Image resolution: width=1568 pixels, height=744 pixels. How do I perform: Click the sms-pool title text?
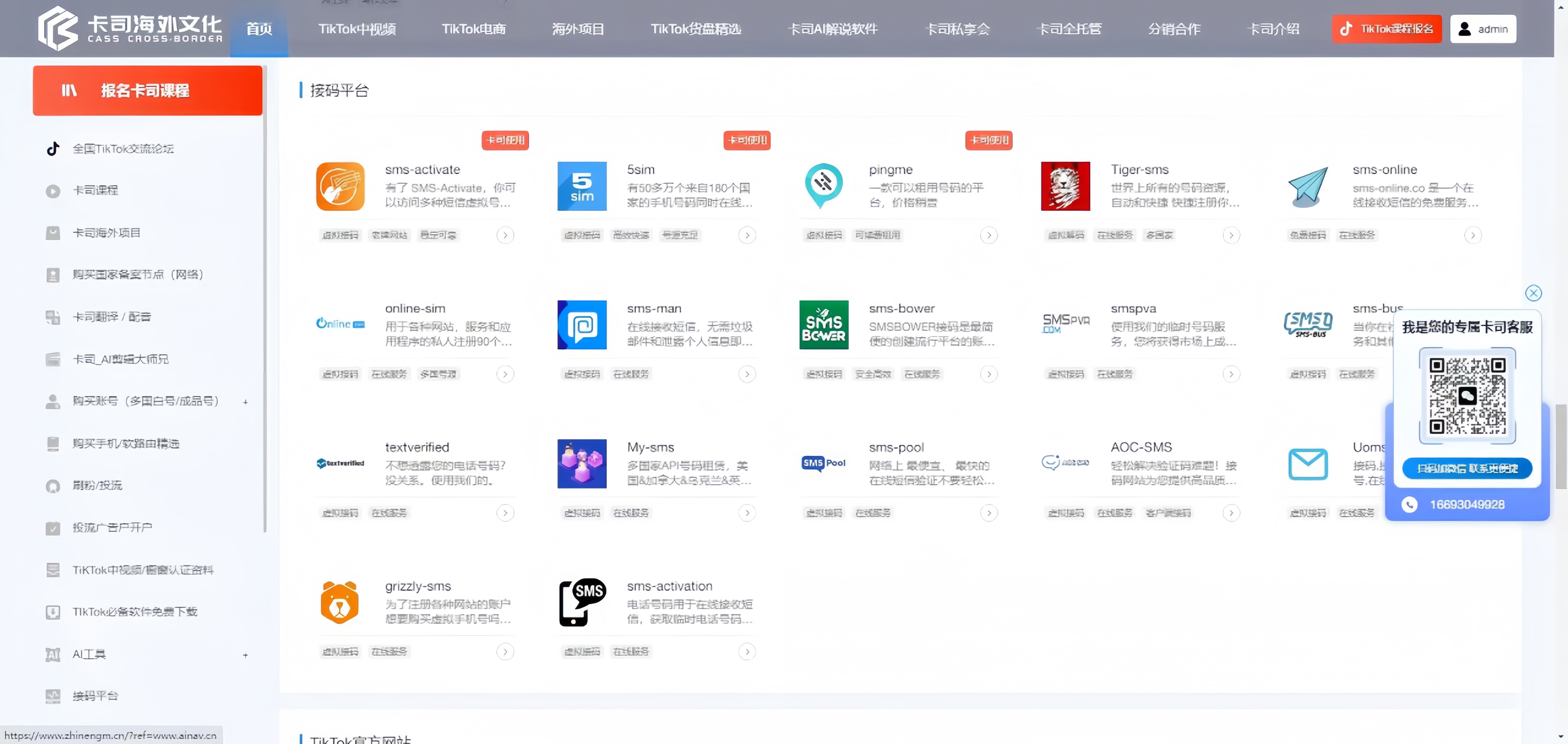pyautogui.click(x=896, y=447)
